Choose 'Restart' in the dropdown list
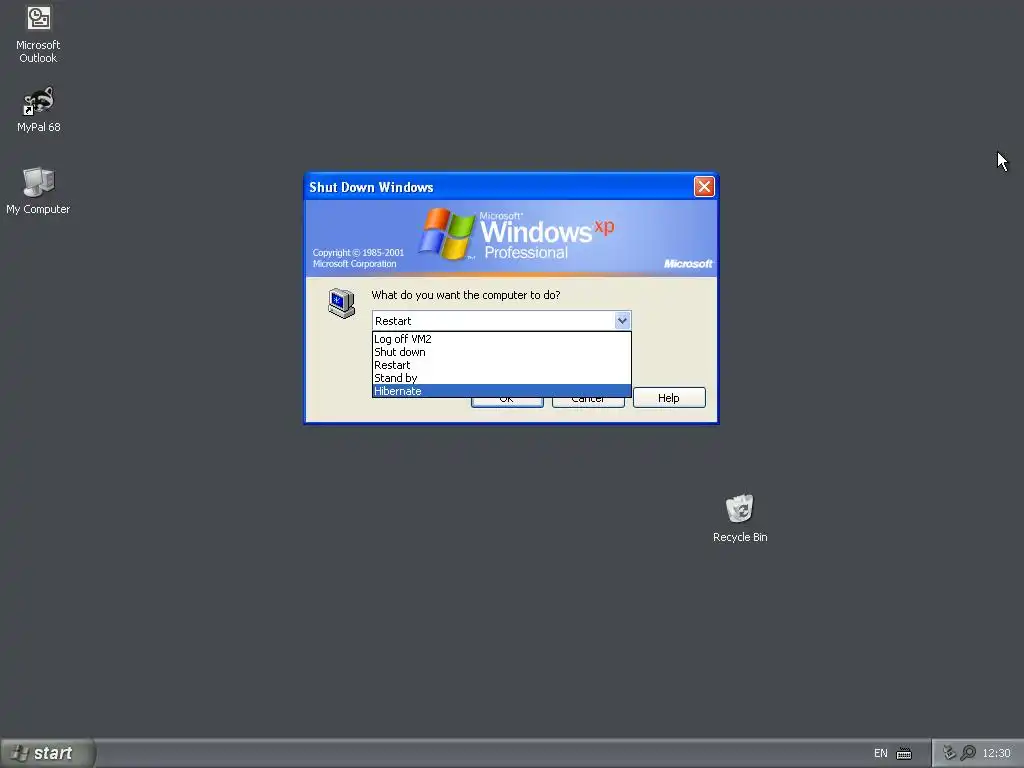1024x768 pixels. click(x=502, y=365)
